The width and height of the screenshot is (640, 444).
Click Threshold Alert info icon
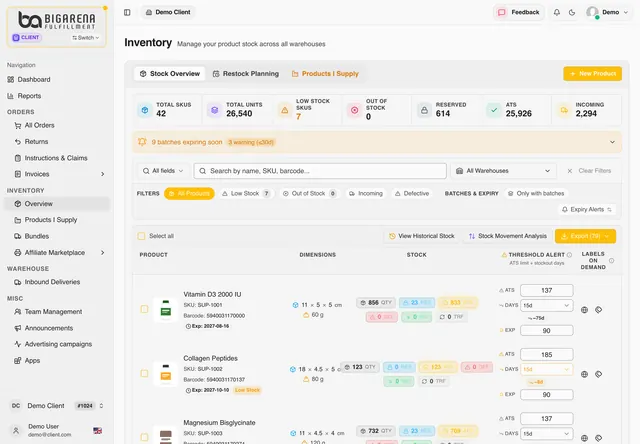[569, 255]
